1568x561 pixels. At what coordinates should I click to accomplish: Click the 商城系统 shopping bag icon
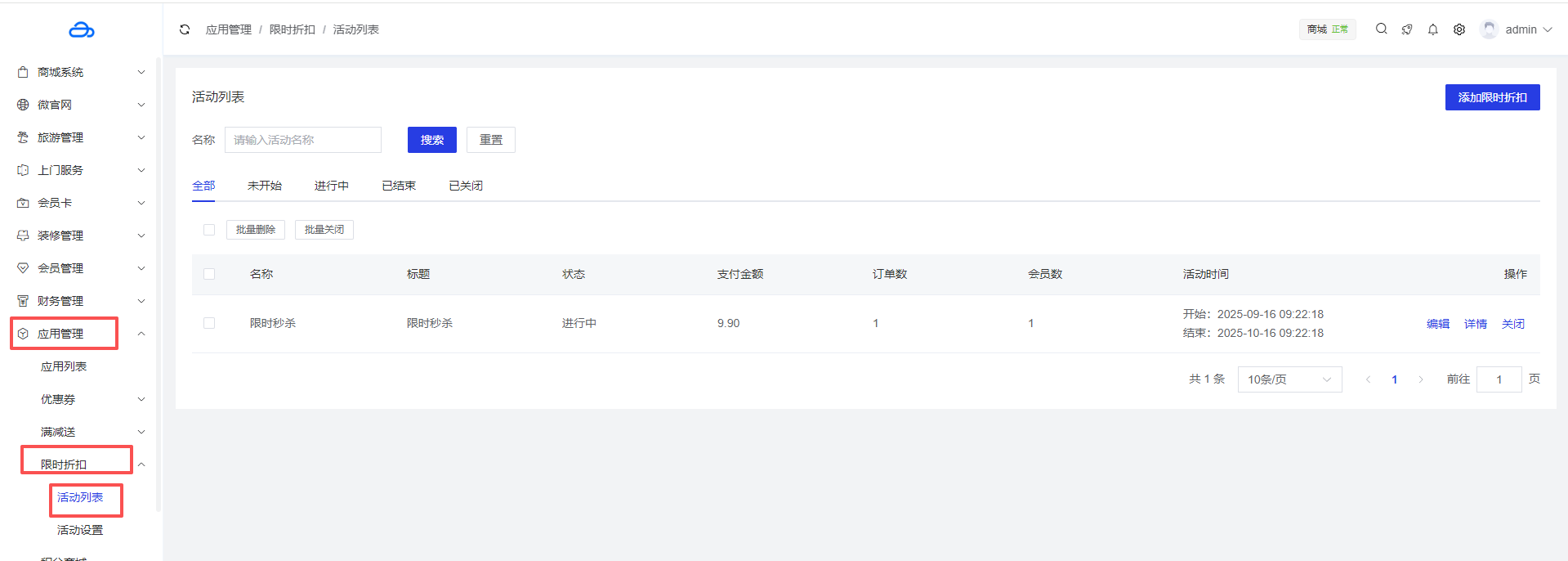pyautogui.click(x=23, y=72)
